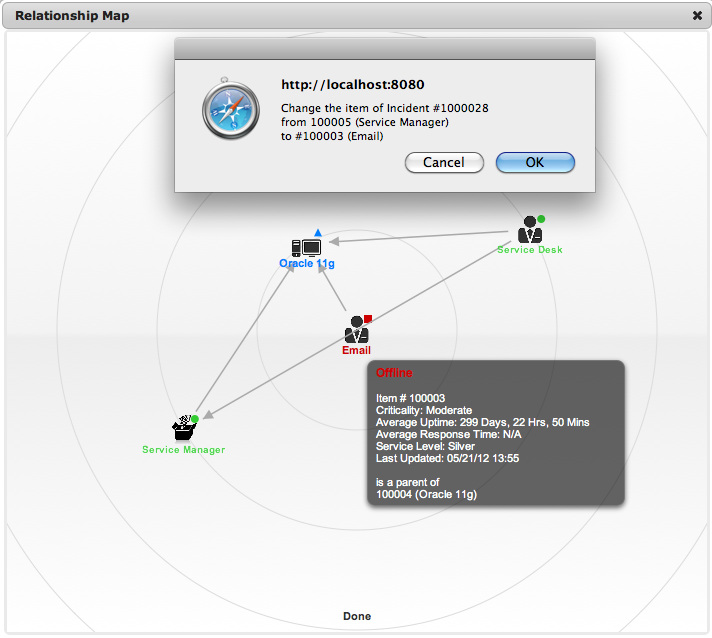Image resolution: width=712 pixels, height=638 pixels.
Task: Select the Service Manager box icon
Action: click(x=183, y=428)
